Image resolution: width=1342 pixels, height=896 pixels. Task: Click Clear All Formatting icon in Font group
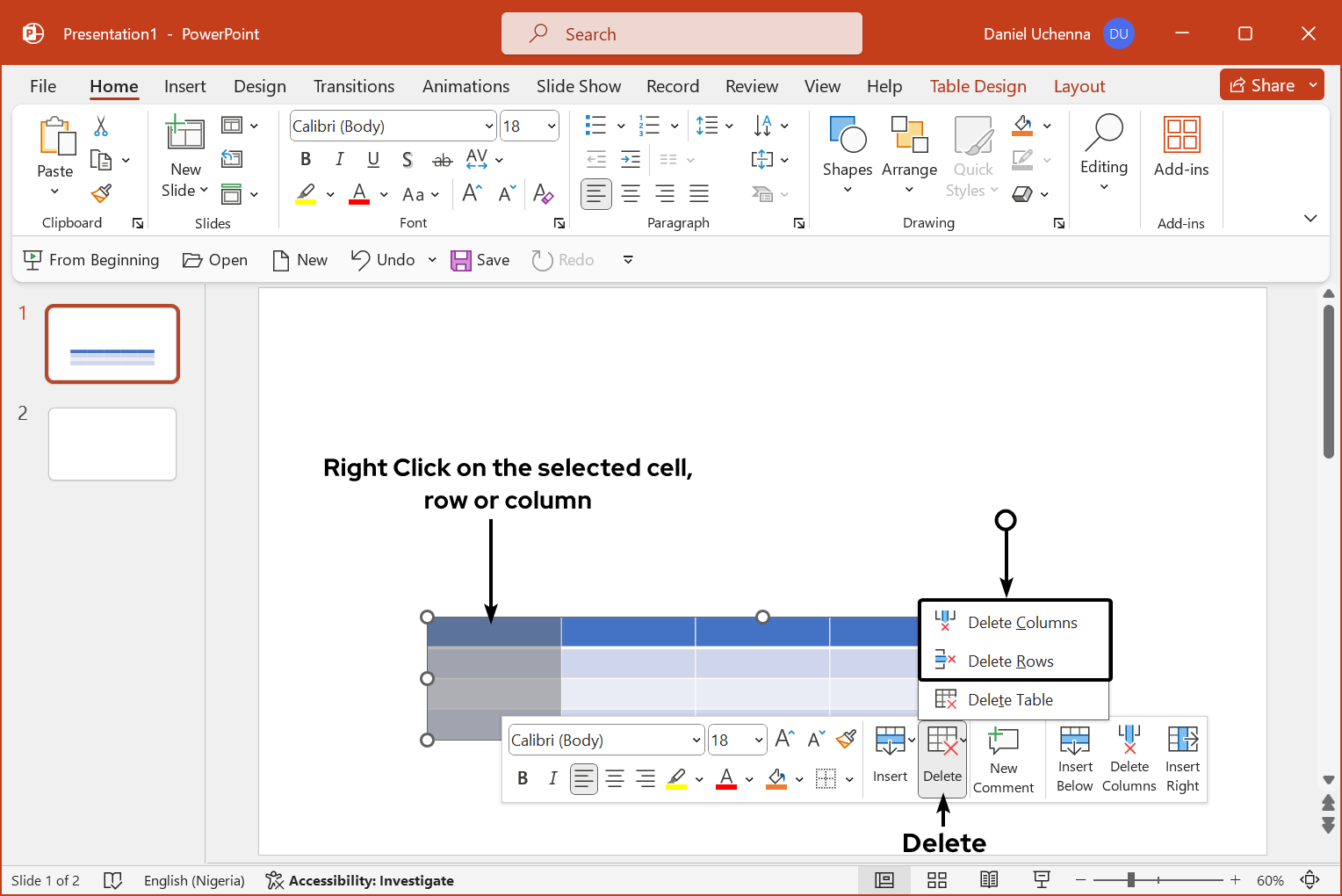point(543,193)
